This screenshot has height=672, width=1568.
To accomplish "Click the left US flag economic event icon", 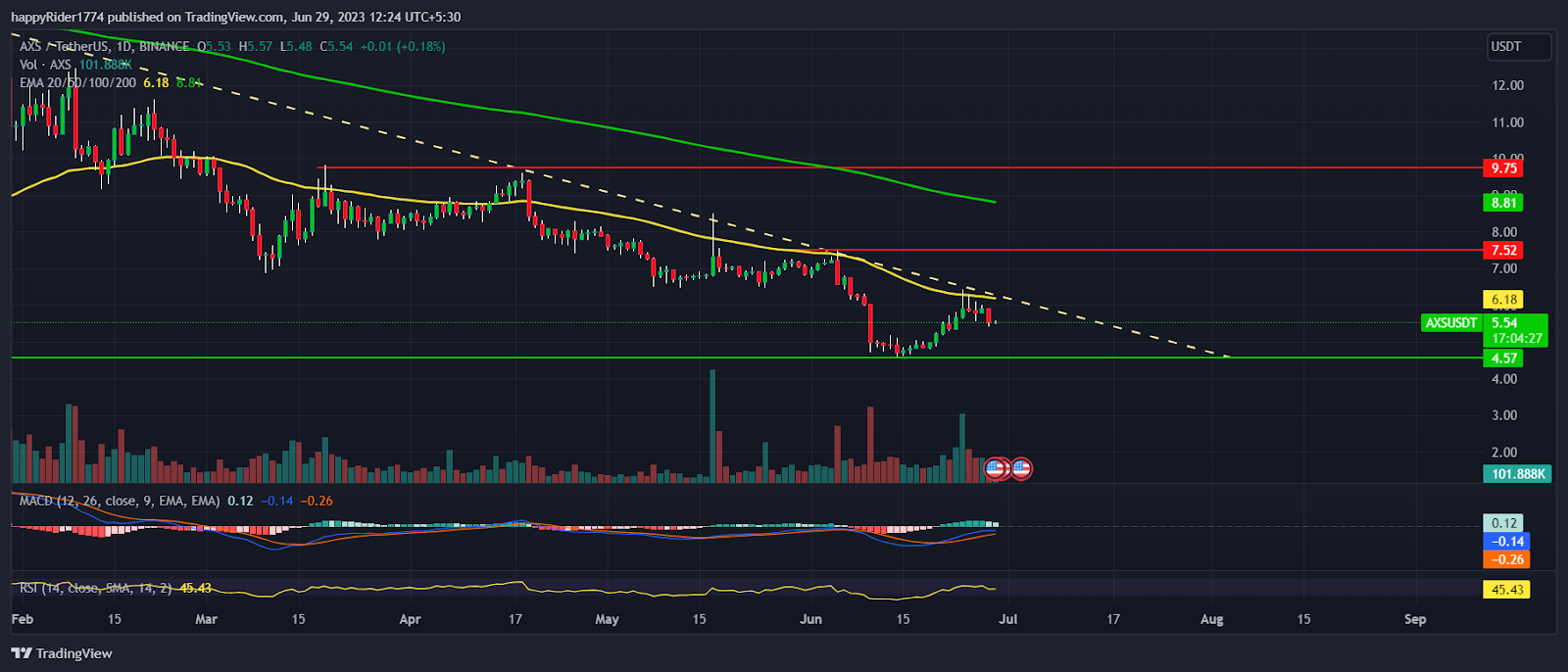I will click(997, 468).
